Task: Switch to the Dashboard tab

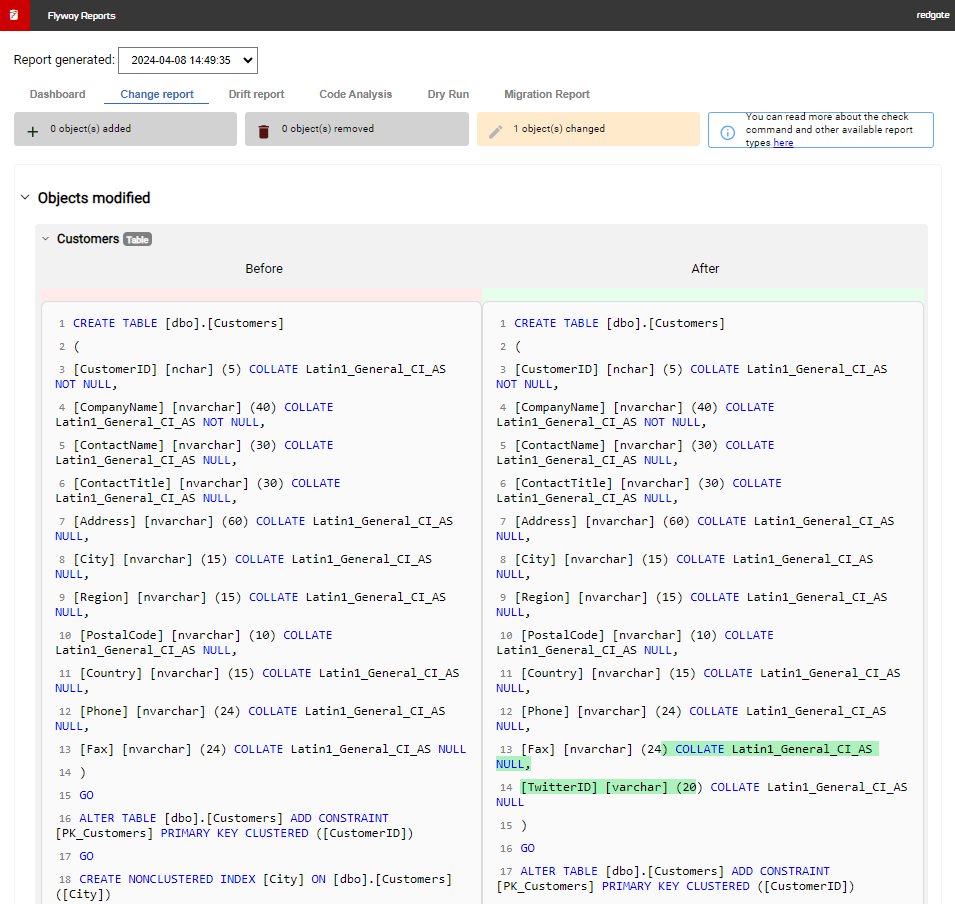Action: click(x=57, y=94)
